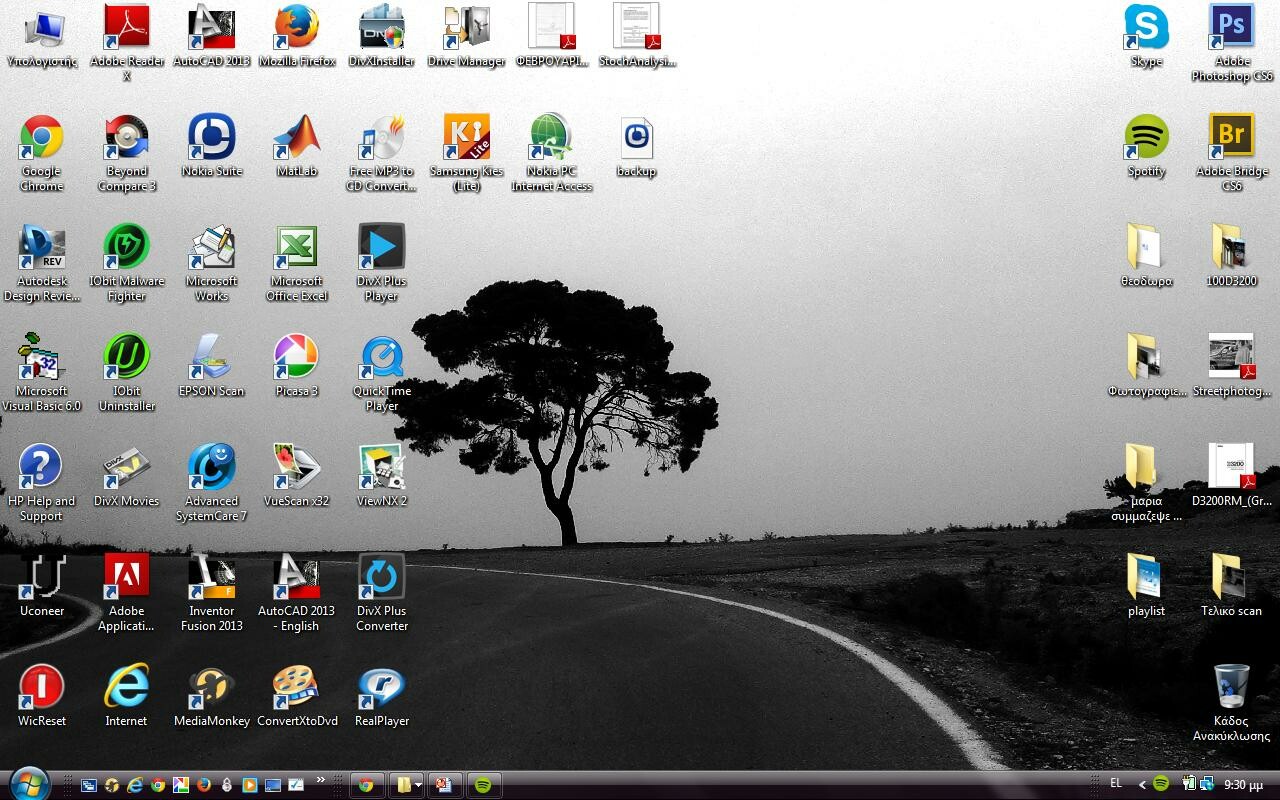Select the Inventor Fusion 2013 icon
This screenshot has width=1280, height=800.
212,578
